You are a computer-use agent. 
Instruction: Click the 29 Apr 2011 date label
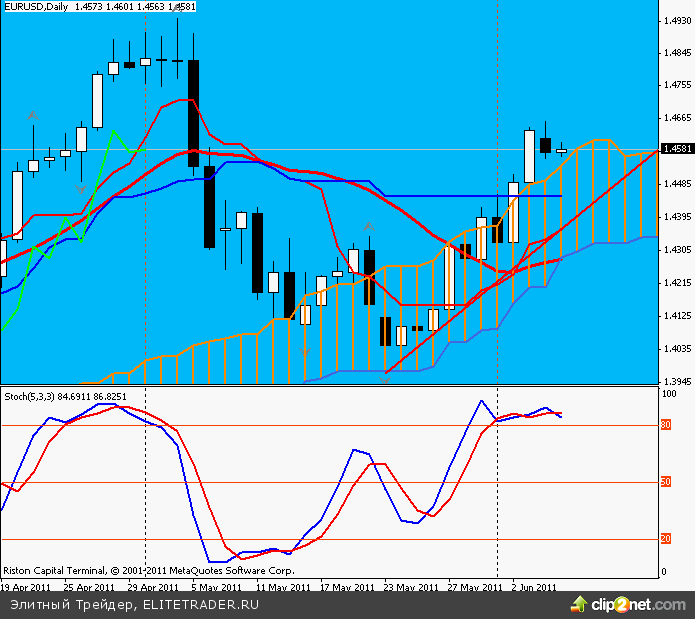click(154, 587)
